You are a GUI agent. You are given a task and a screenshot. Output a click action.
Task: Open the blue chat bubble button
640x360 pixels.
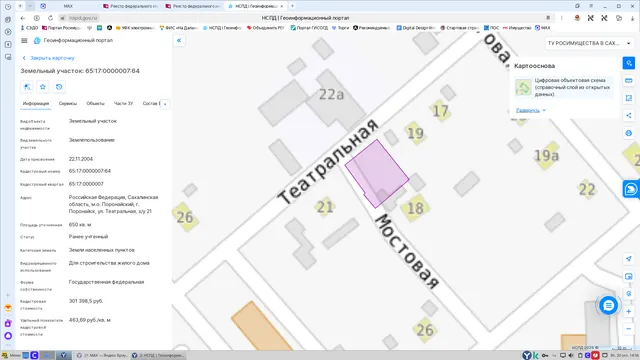[x=608, y=305]
